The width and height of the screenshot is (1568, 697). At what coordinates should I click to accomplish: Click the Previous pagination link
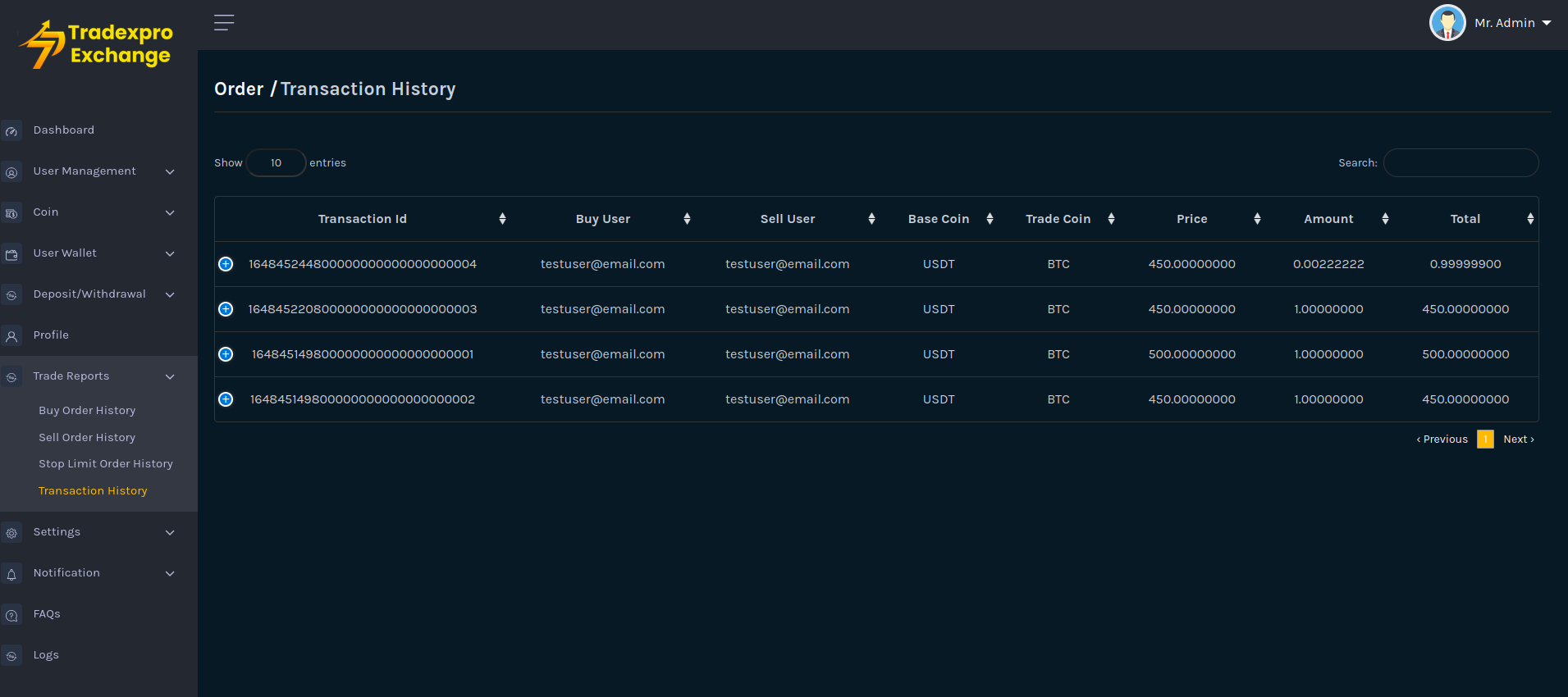[x=1442, y=440]
